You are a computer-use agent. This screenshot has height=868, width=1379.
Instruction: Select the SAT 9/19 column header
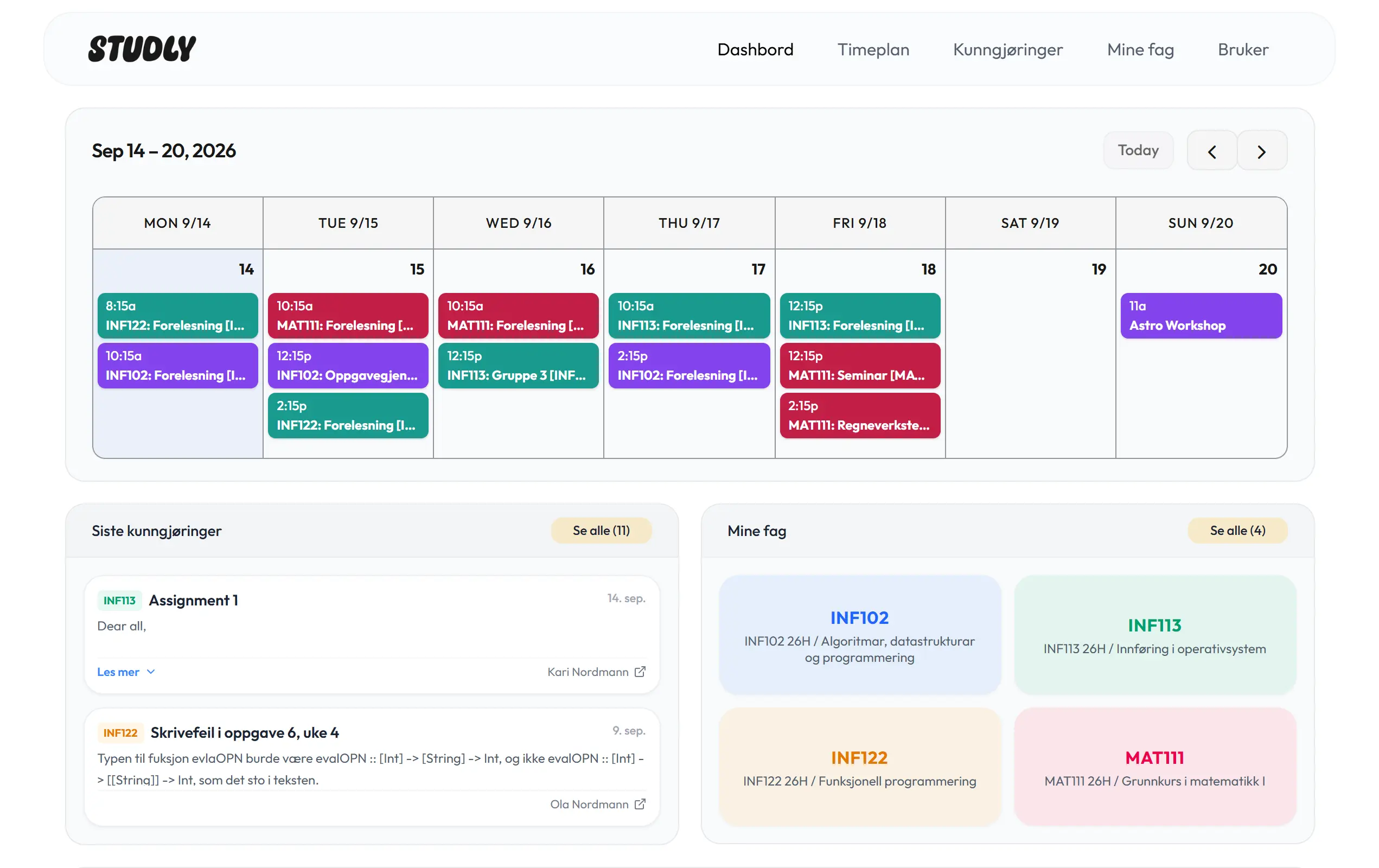coord(1030,223)
